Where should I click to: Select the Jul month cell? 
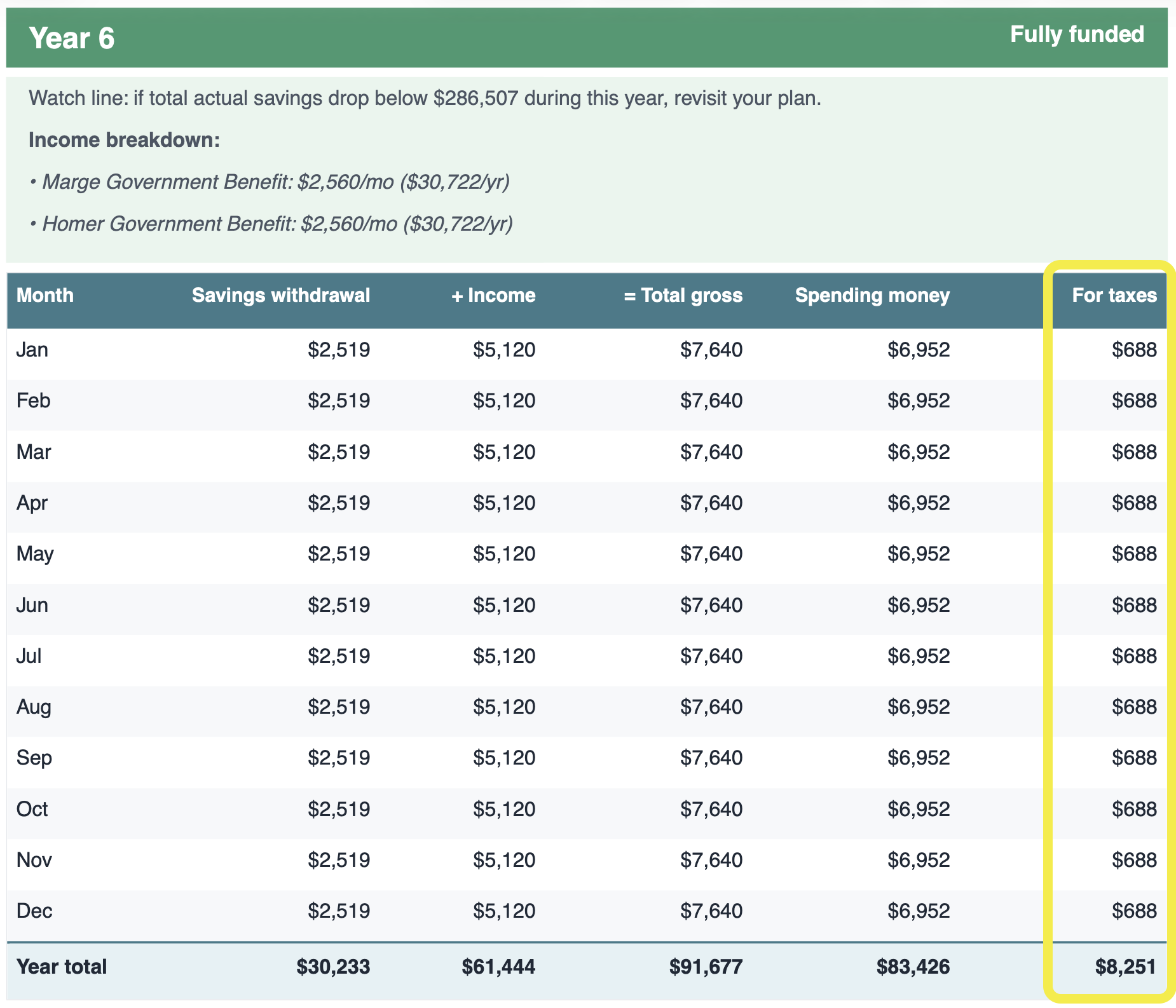[29, 656]
